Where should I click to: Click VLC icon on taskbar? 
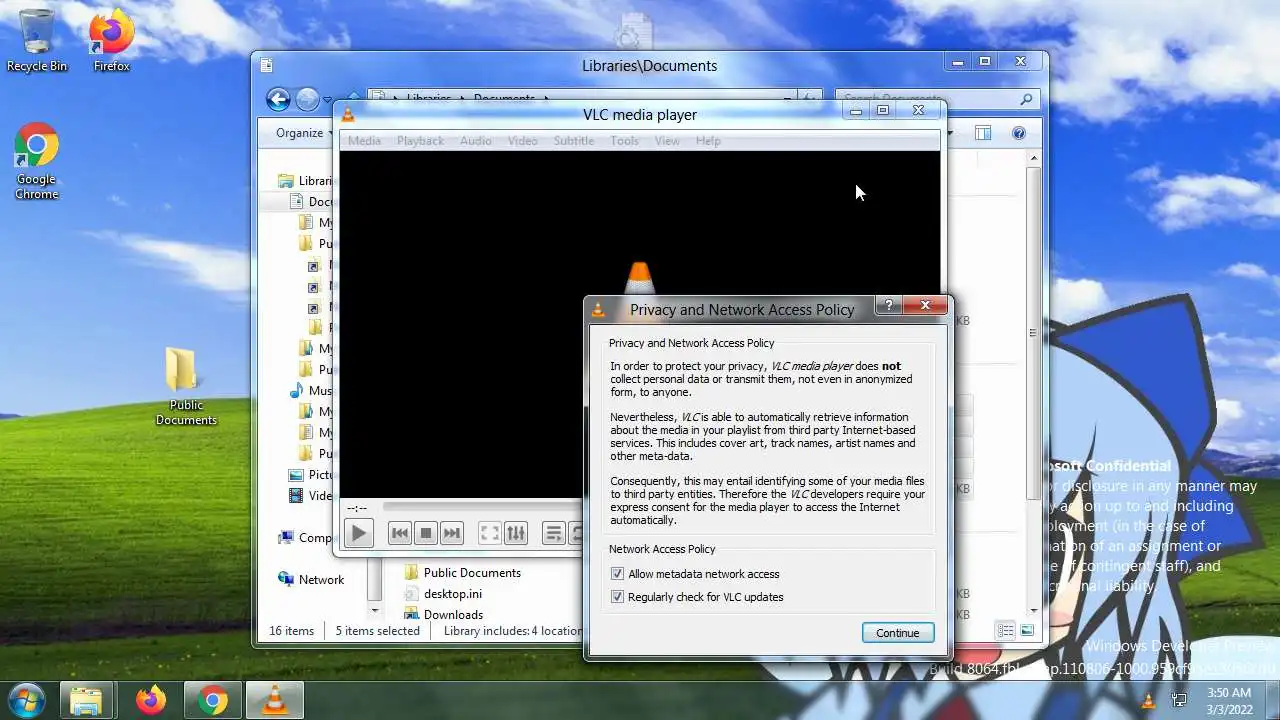[x=274, y=701]
